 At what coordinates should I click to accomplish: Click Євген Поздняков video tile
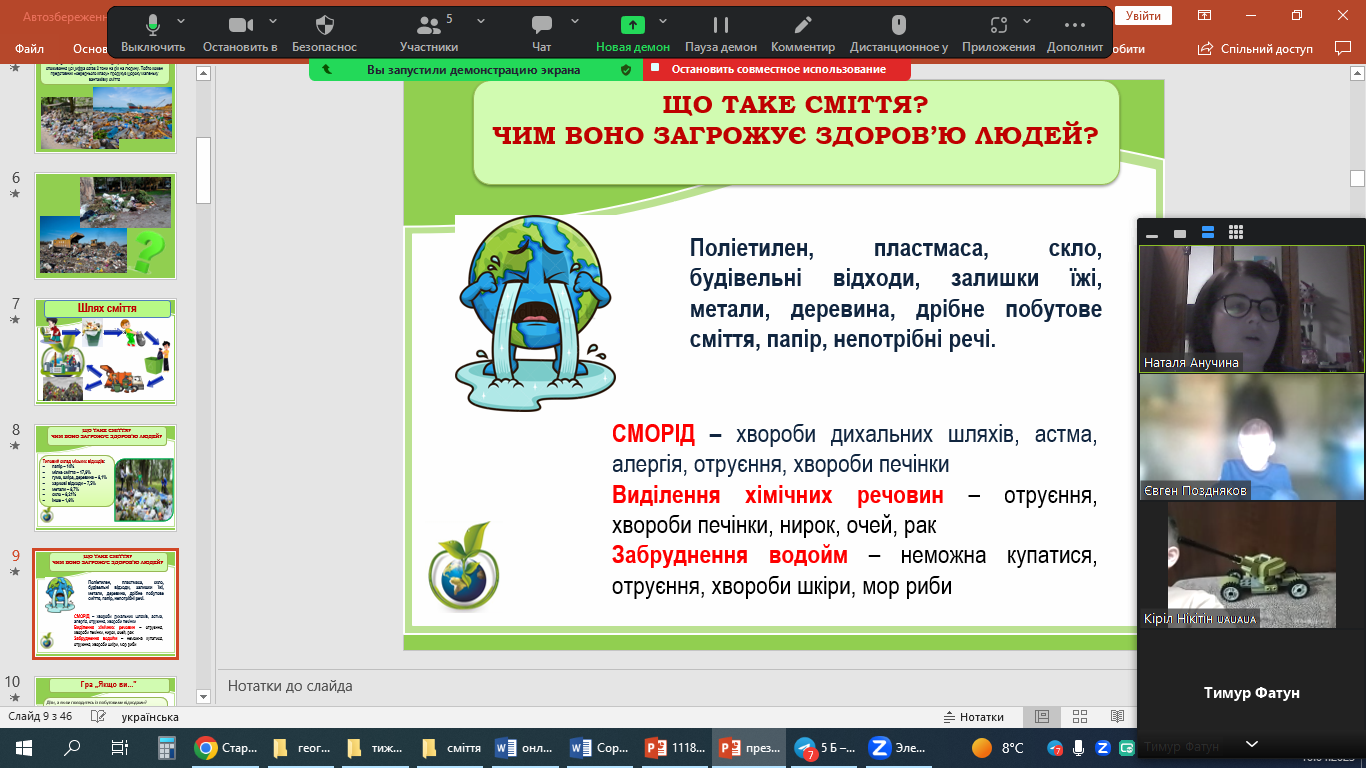[1252, 437]
